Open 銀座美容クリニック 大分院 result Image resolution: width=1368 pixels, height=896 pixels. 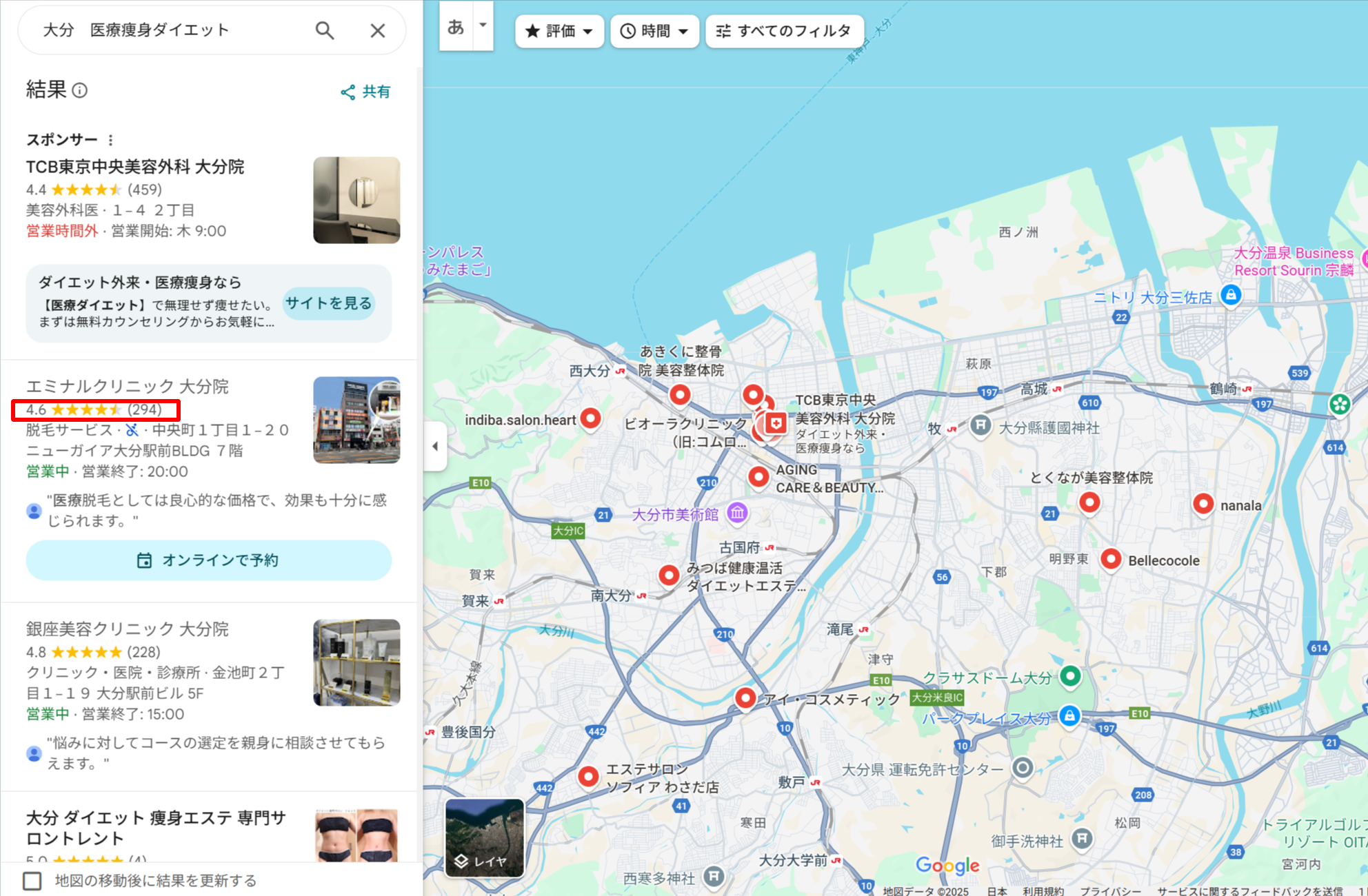tap(128, 629)
